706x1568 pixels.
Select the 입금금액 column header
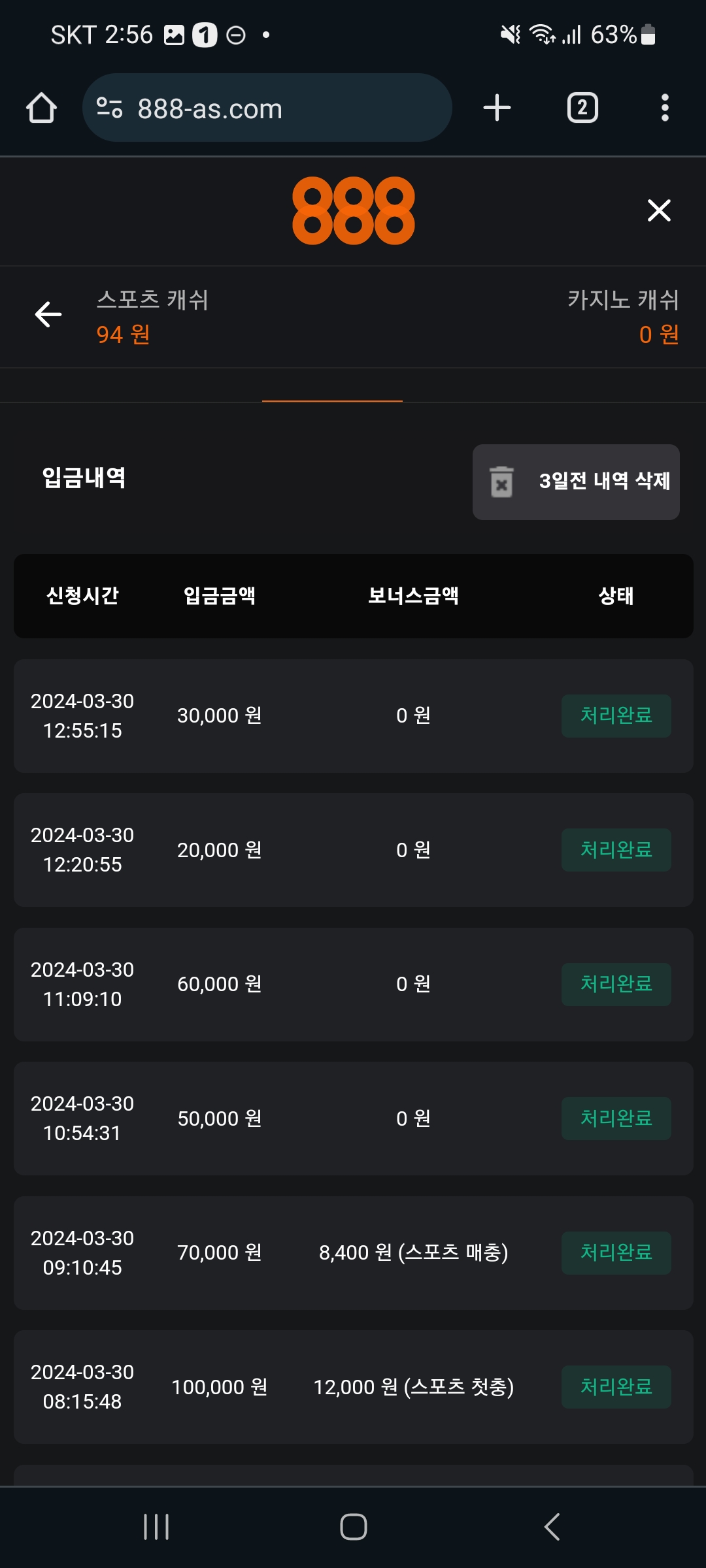(x=220, y=596)
